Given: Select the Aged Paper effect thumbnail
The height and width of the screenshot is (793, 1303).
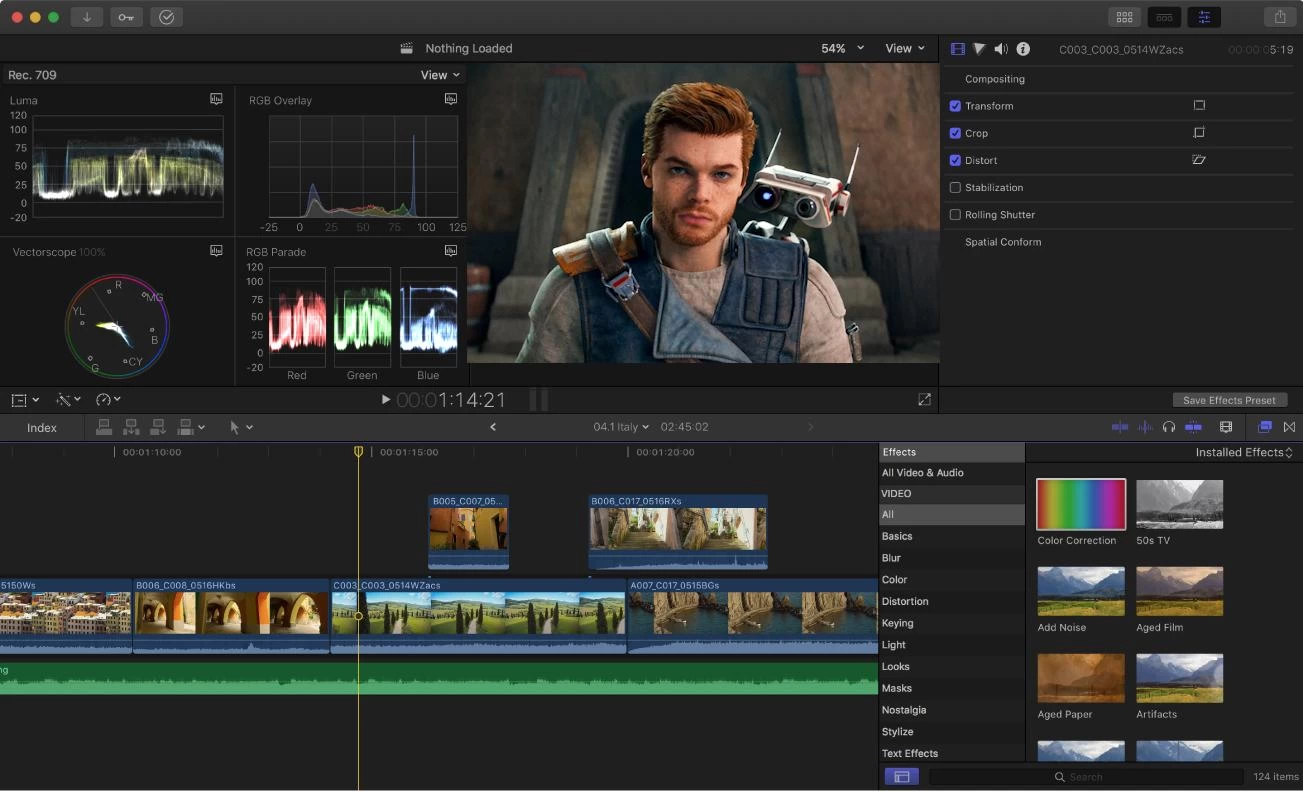Looking at the screenshot, I should [1081, 678].
